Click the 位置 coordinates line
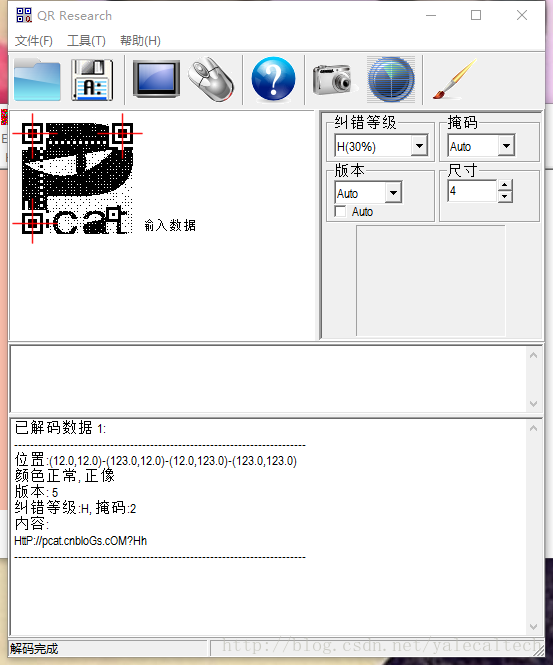This screenshot has width=553, height=665. pos(156,460)
